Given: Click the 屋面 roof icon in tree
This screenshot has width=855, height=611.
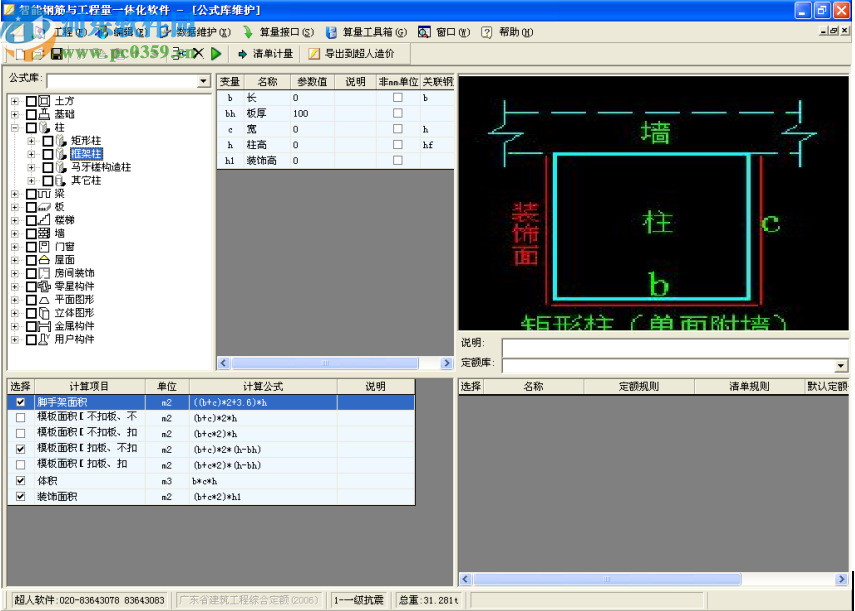Looking at the screenshot, I should point(43,259).
